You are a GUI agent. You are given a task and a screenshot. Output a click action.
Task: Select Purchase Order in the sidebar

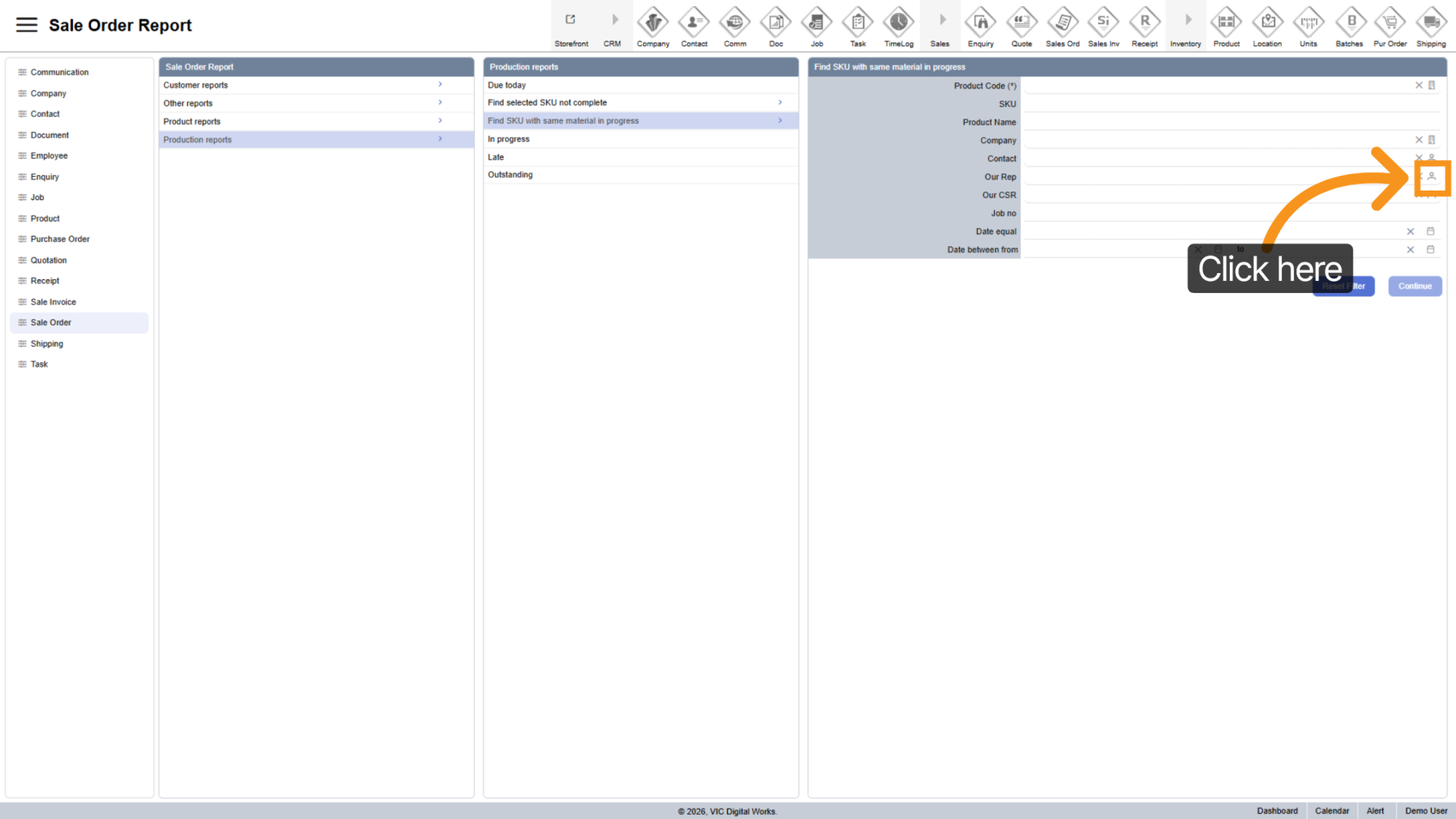pyautogui.click(x=79, y=239)
